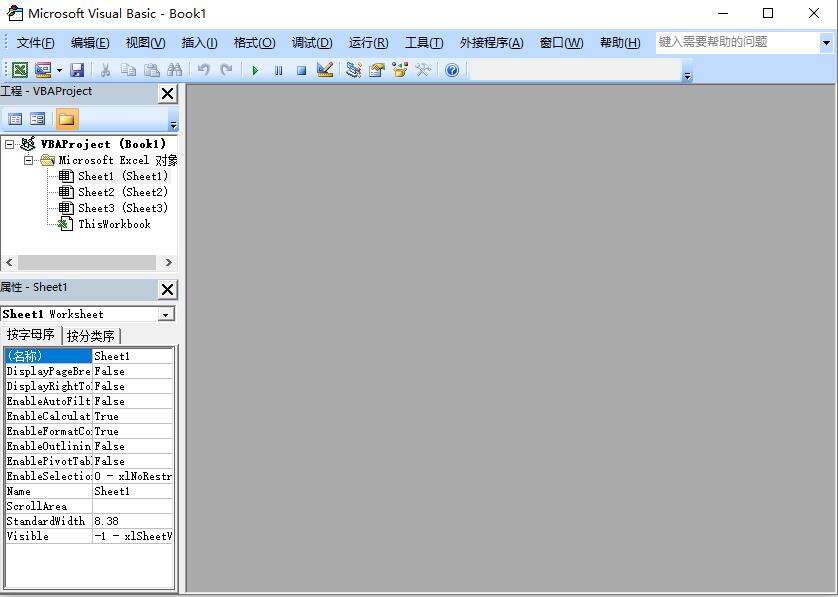Select VBAProject (Book1) root item

tap(103, 144)
